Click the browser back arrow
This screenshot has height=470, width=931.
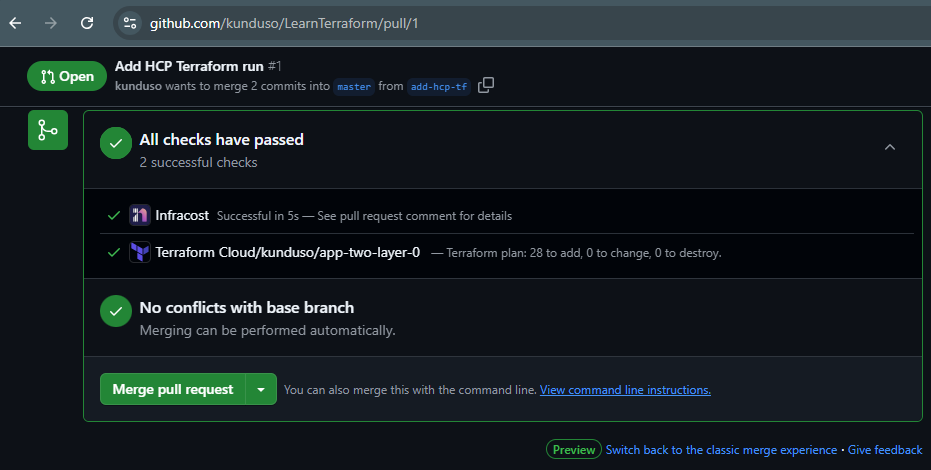coord(15,22)
